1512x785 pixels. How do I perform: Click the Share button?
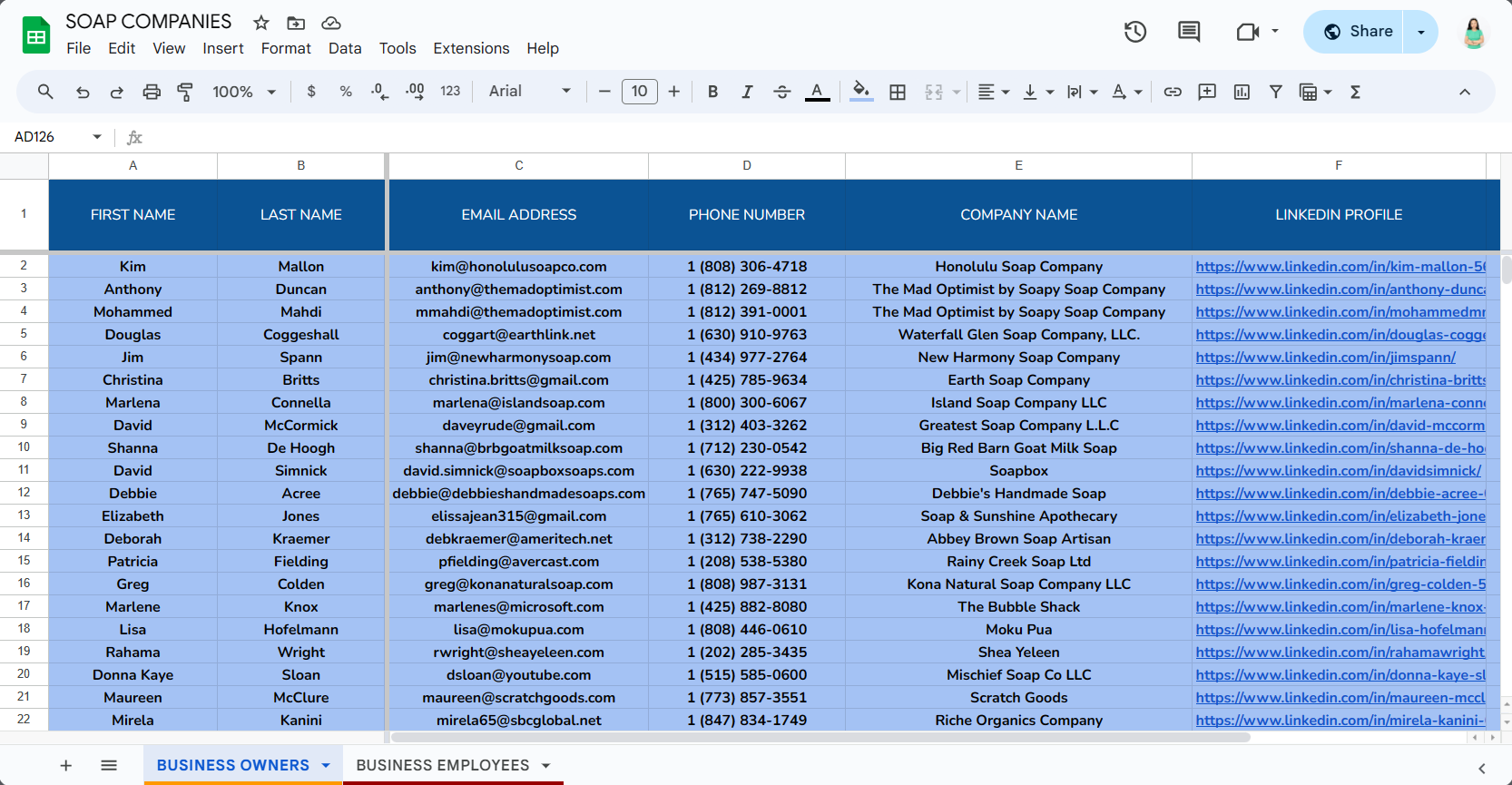click(1358, 32)
